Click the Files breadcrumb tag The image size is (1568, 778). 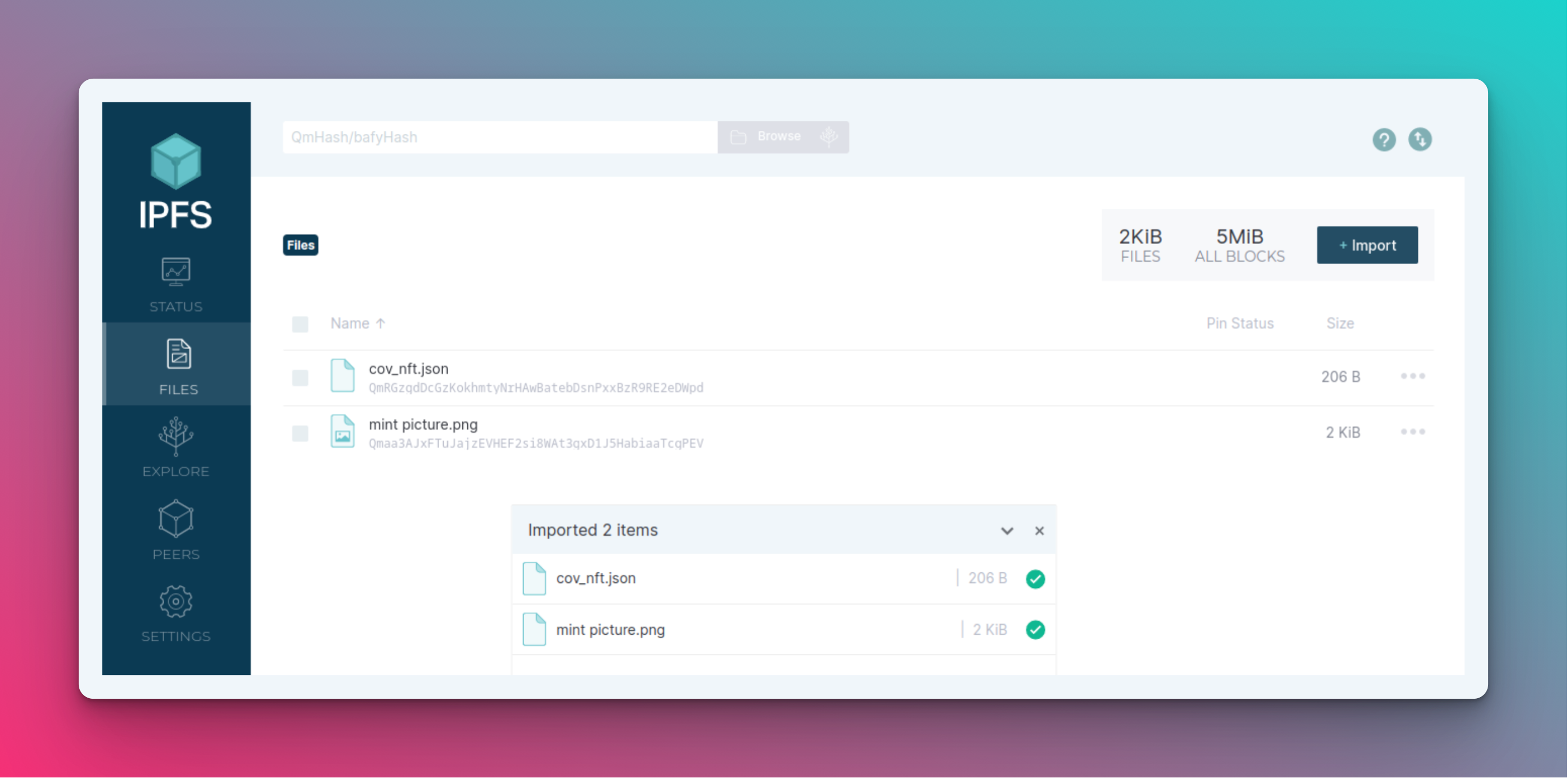pos(300,245)
